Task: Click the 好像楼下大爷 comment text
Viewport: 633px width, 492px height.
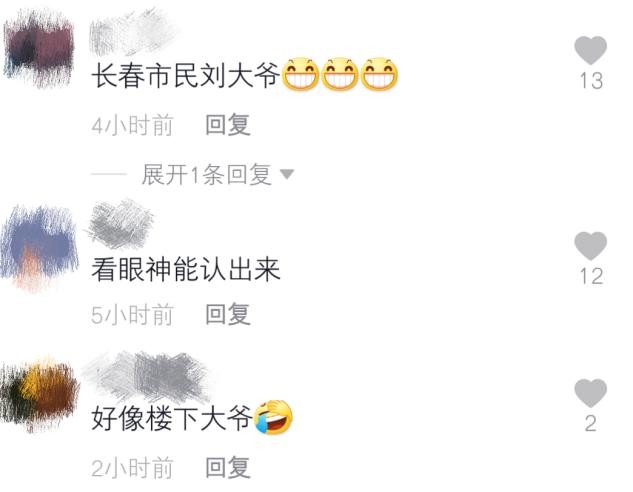Action: [x=172, y=418]
